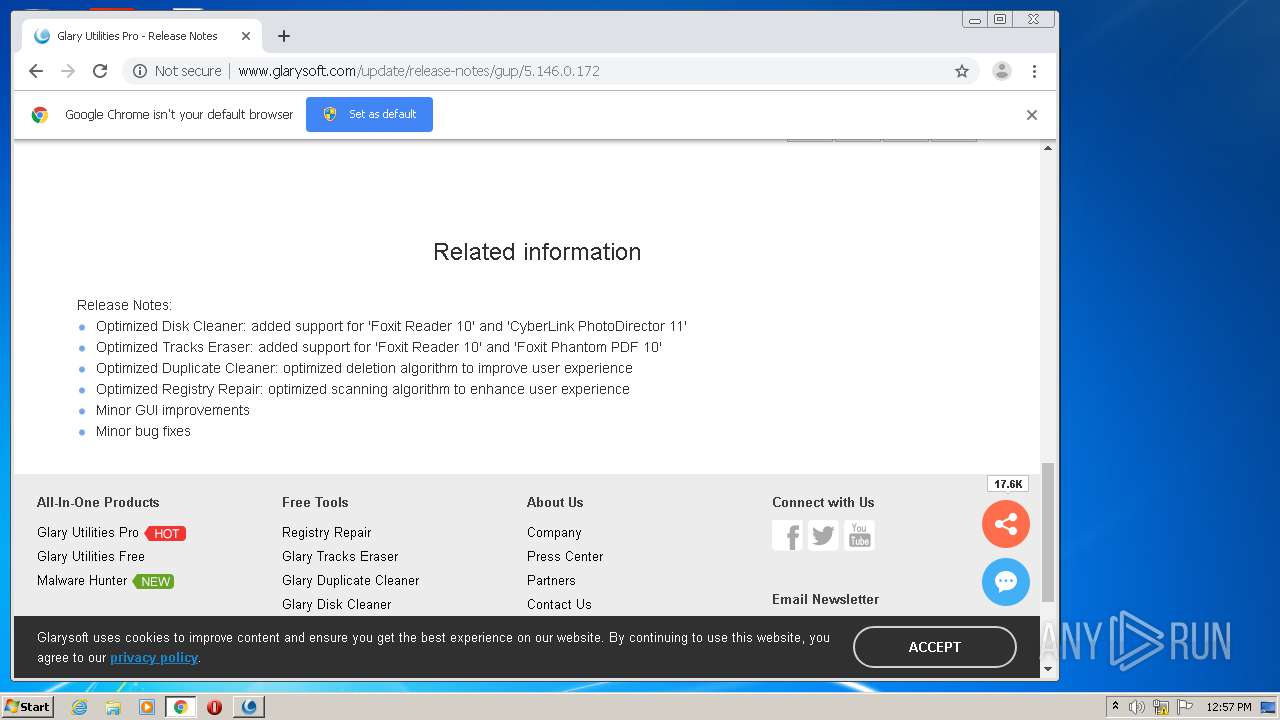Viewport: 1280px width, 720px height.
Task: Open Glarysoft YouTube channel icon
Action: pos(859,535)
